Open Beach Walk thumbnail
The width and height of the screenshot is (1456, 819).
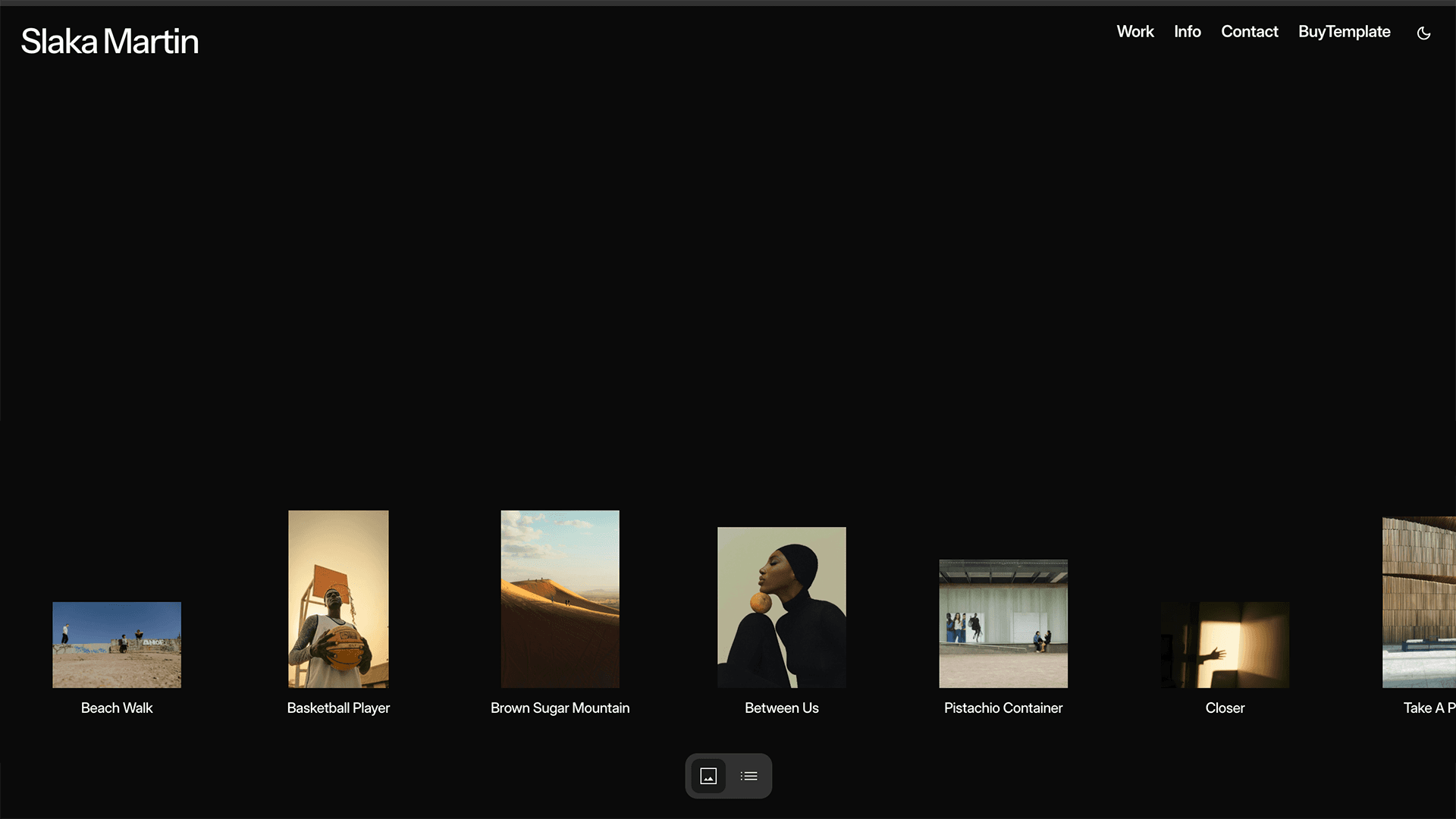tap(117, 645)
